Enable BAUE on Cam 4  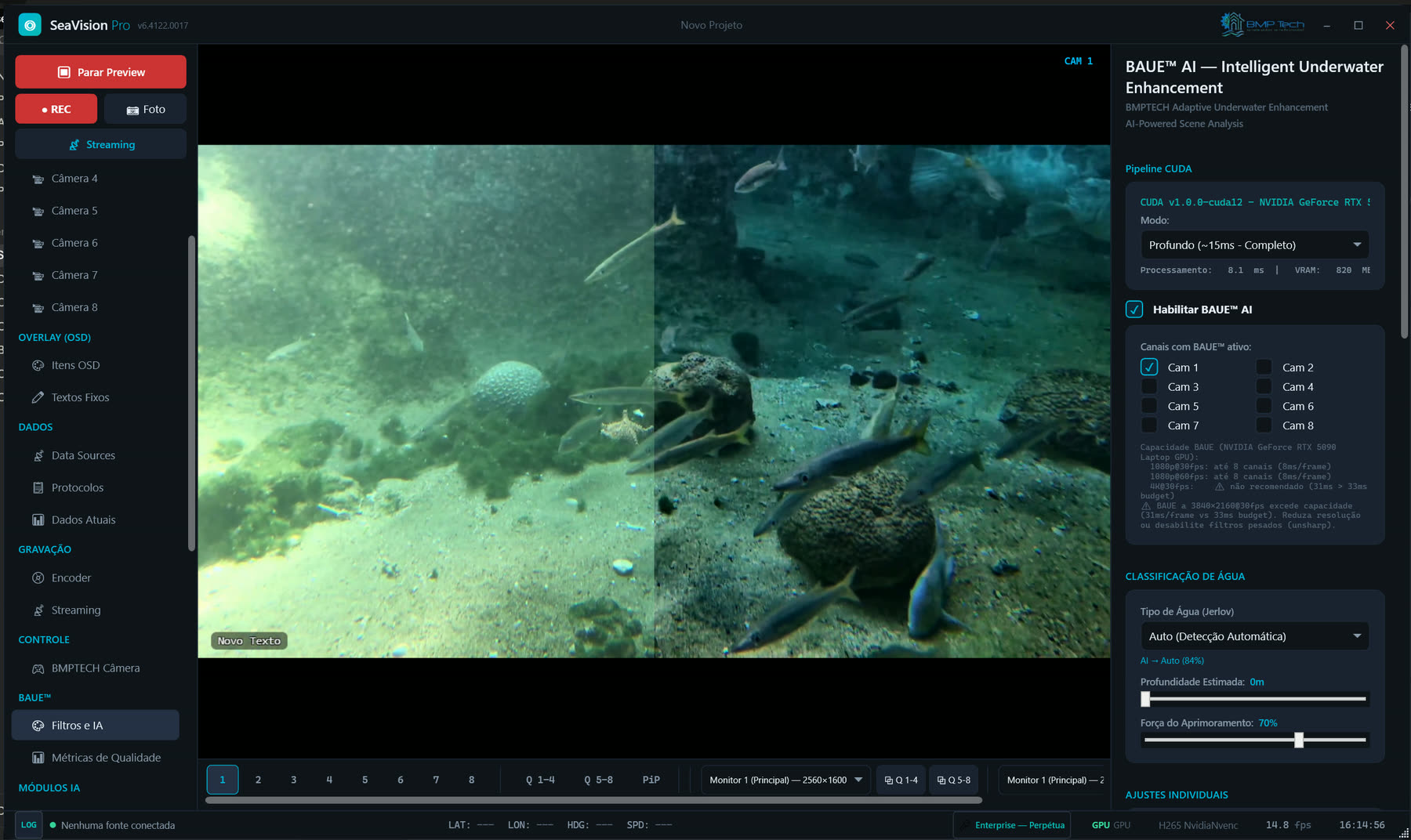click(x=1264, y=386)
